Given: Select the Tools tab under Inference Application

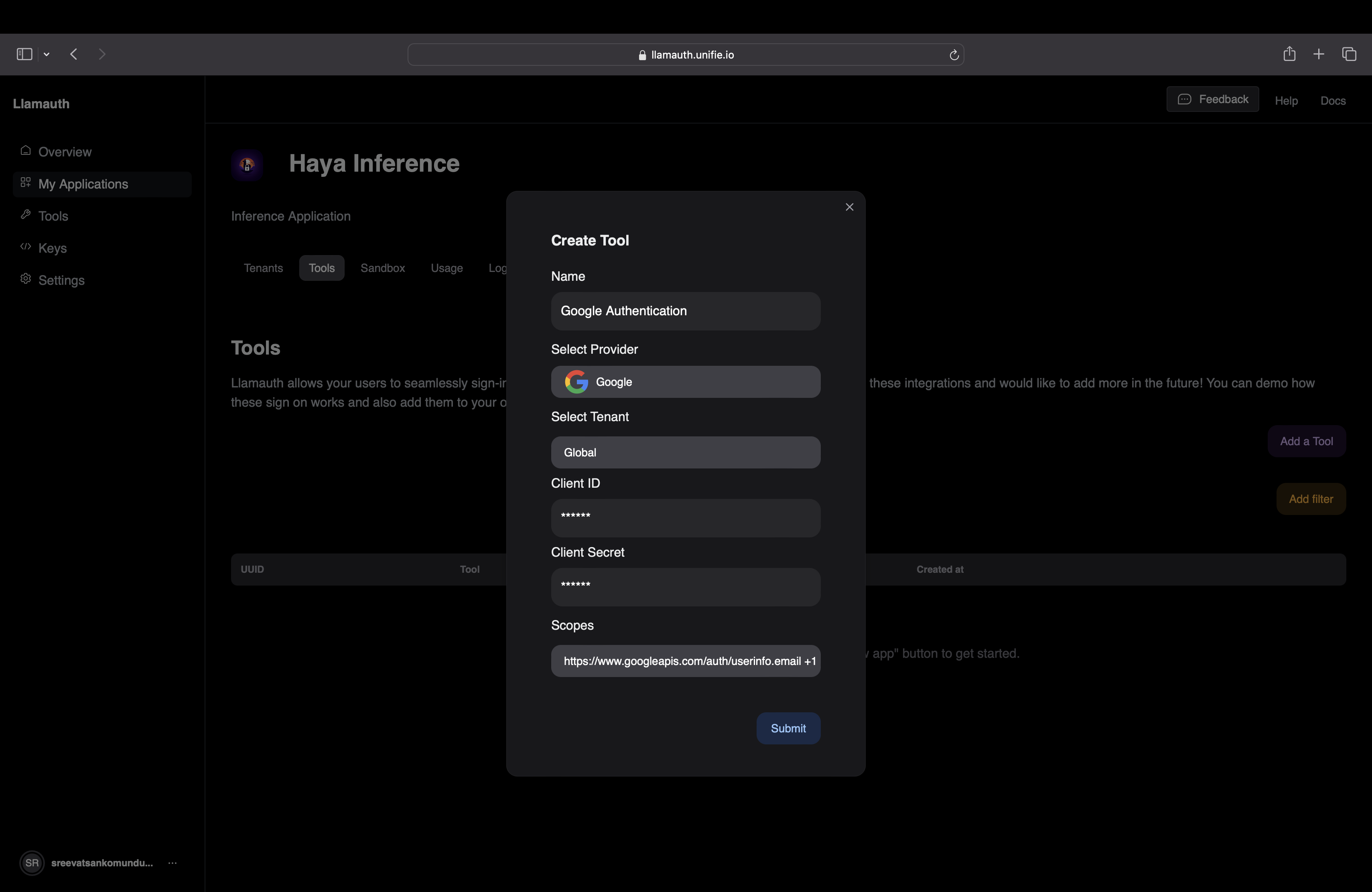Looking at the screenshot, I should point(322,268).
